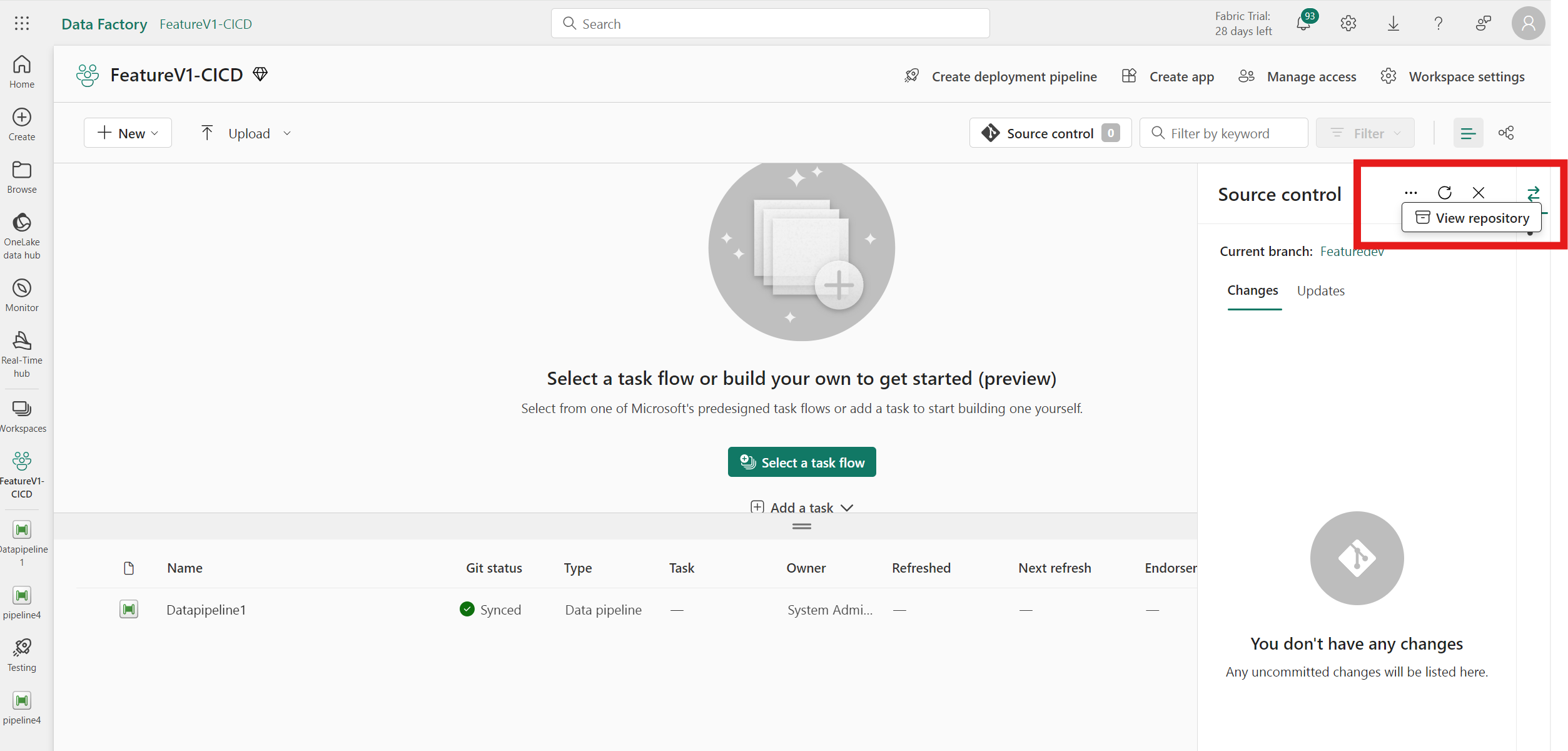
Task: Click the download icon in top bar
Action: 1393,24
